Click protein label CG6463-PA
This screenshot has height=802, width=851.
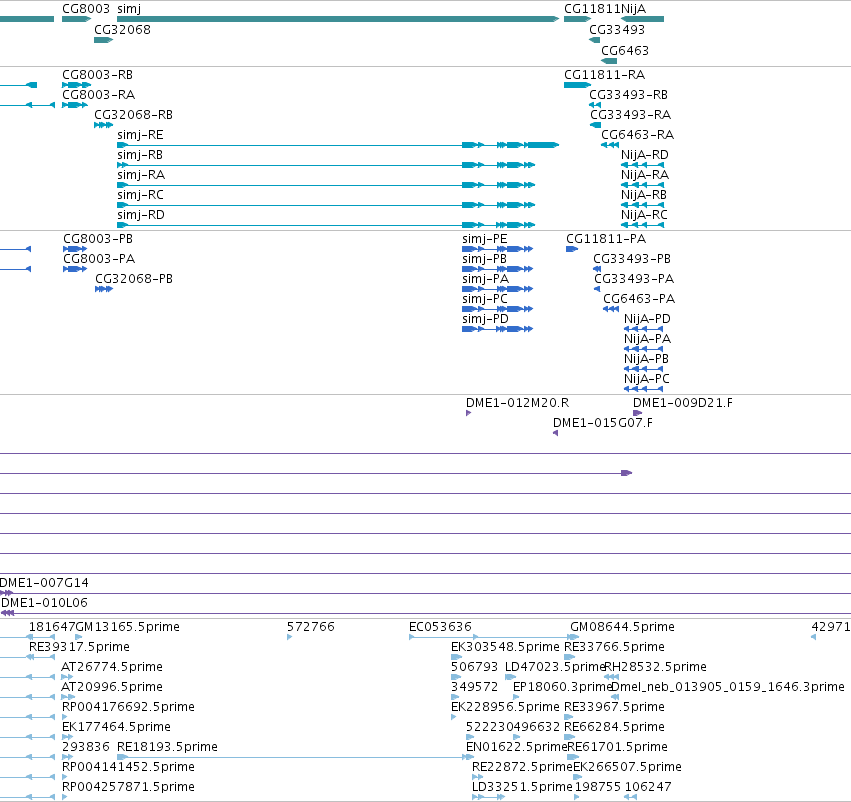(639, 299)
